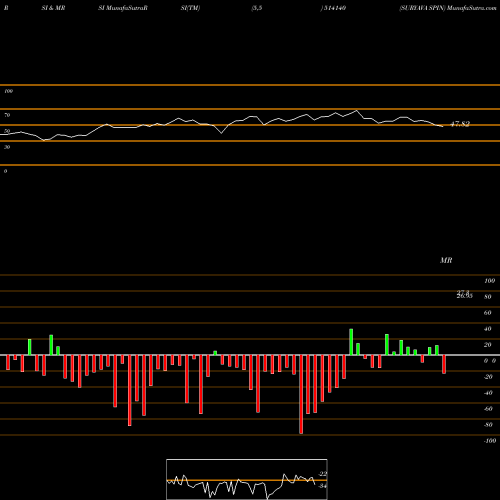Click the 70 level label on RSI axis

7,115
